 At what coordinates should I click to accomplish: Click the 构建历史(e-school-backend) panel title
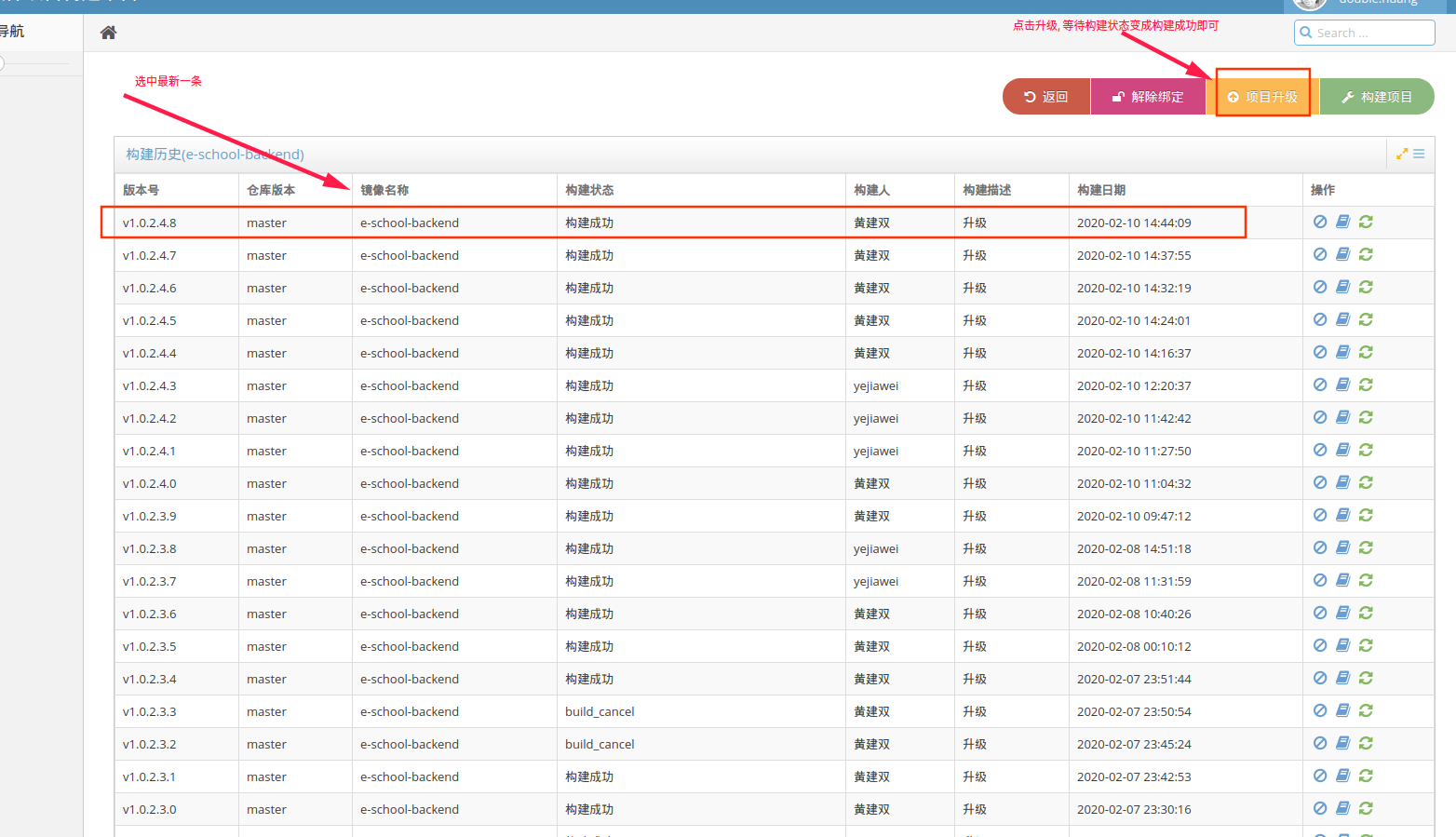(x=215, y=154)
